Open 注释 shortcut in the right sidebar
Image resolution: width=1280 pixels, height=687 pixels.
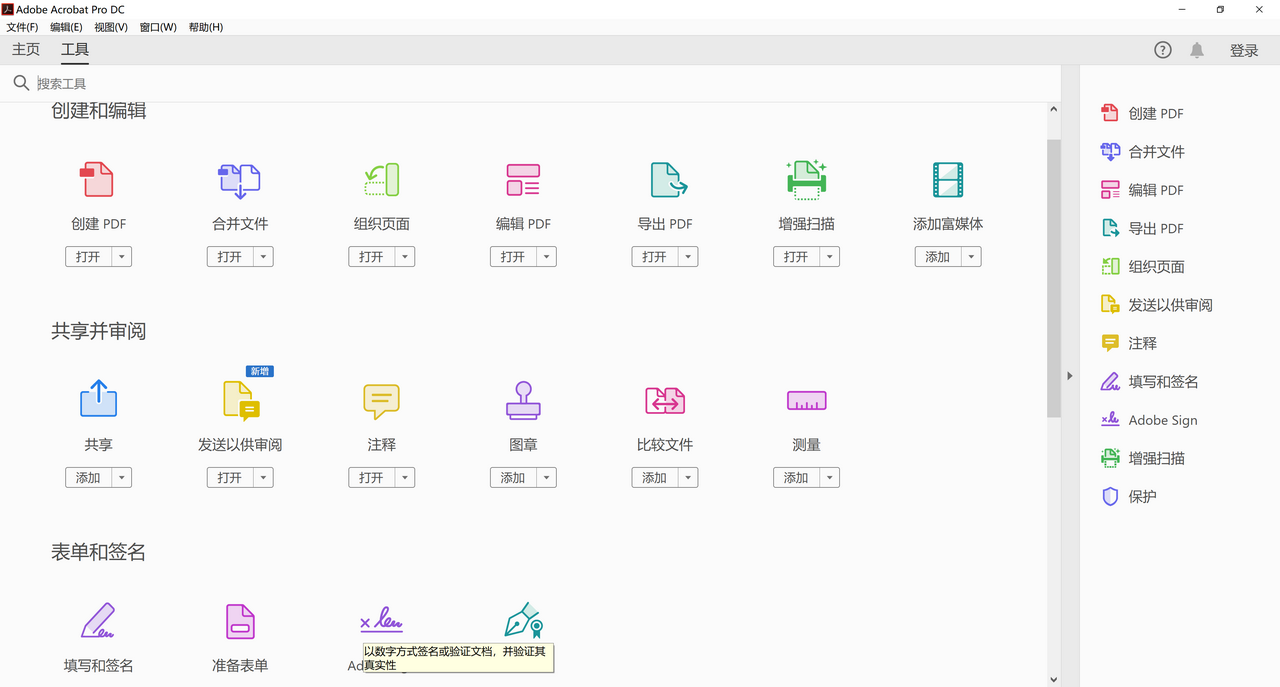[1129, 343]
